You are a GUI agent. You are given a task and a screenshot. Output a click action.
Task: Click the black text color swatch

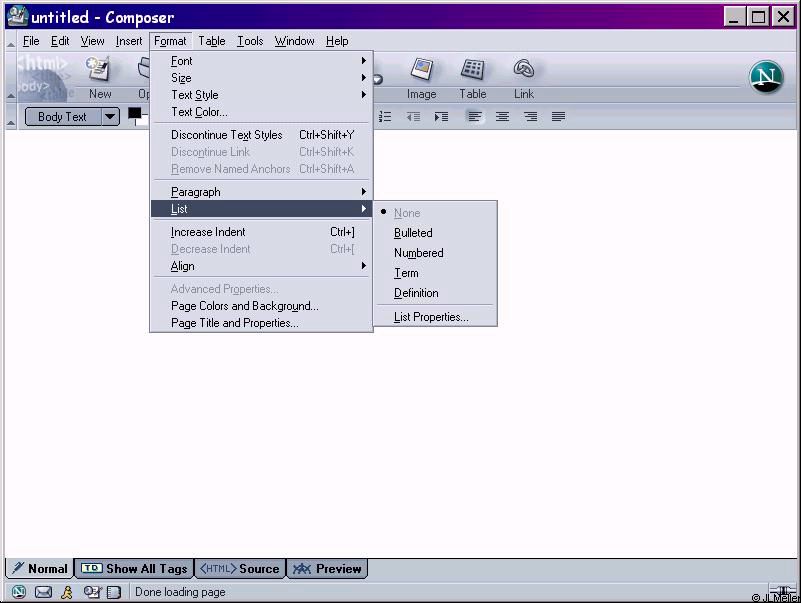(x=134, y=113)
